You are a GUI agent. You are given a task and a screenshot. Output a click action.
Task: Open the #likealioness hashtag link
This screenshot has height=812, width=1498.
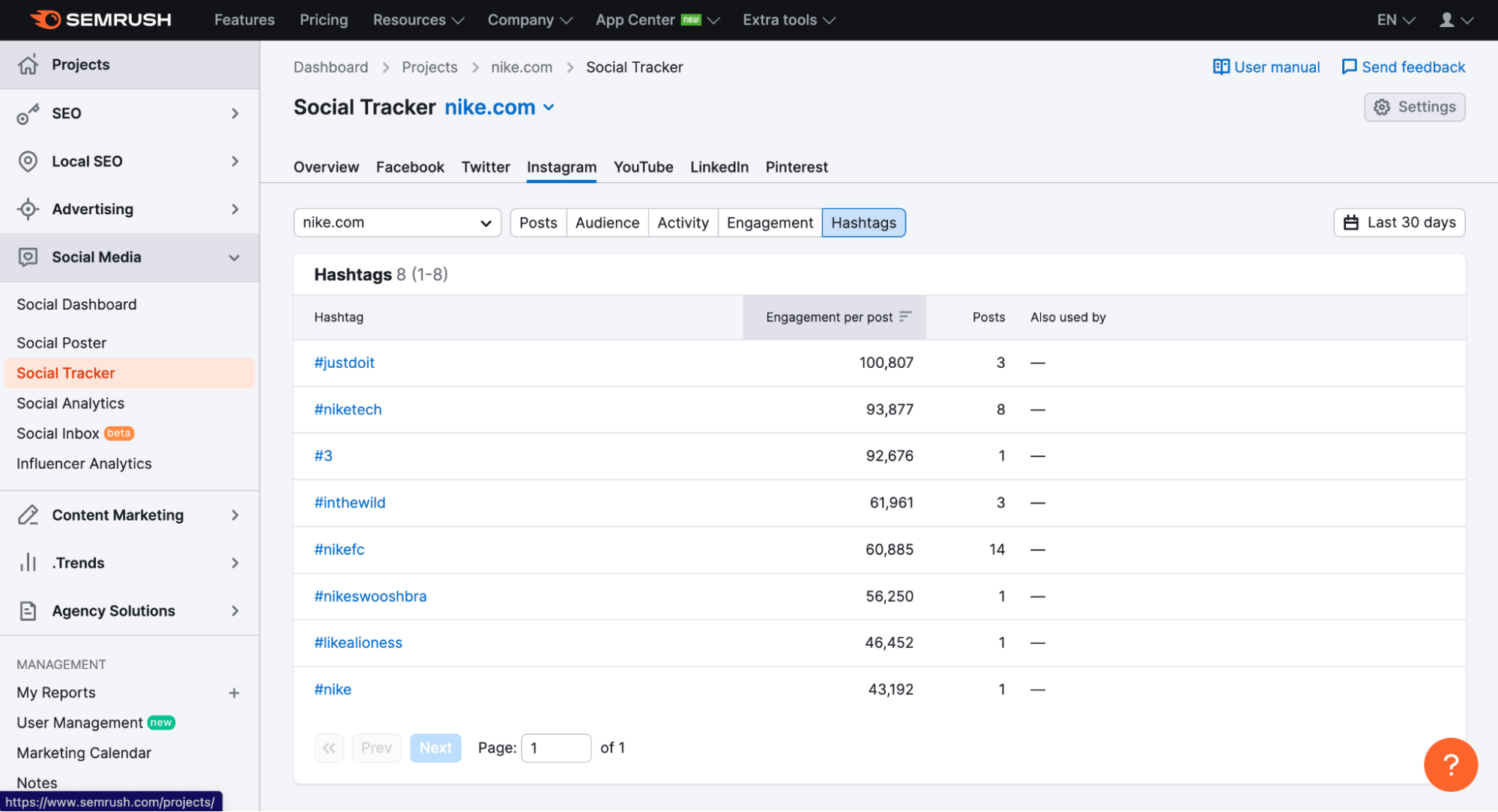point(358,643)
